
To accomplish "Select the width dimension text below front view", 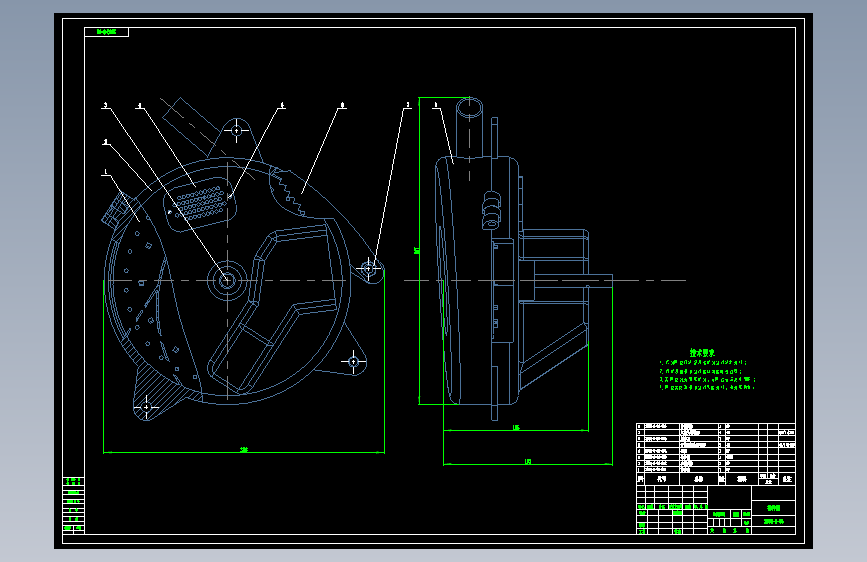I will (x=244, y=449).
